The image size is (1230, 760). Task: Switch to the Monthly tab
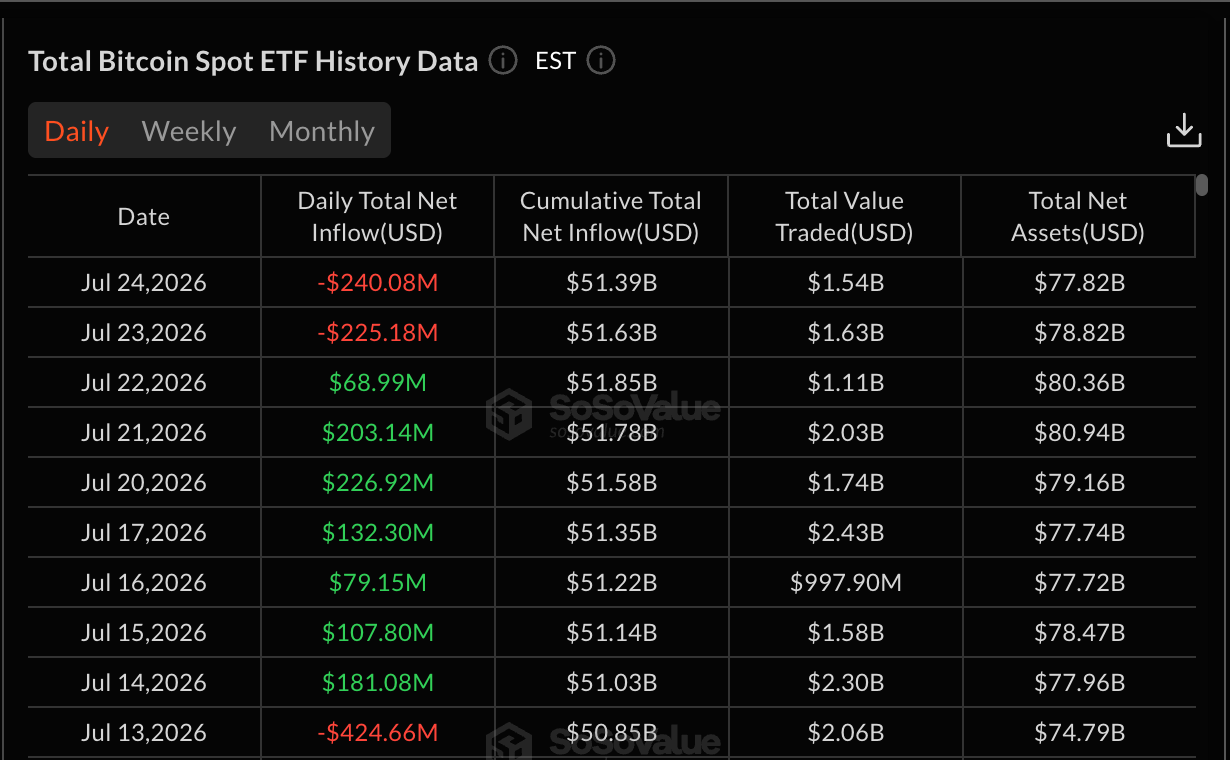click(x=322, y=131)
